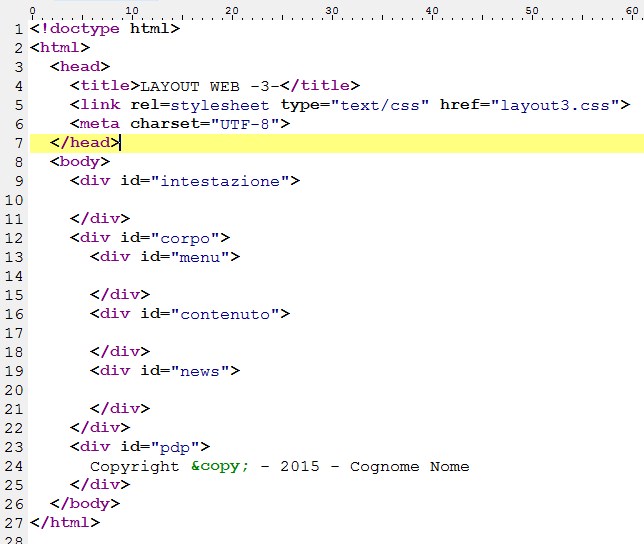
Task: Click line number 7 in the gutter
Action: pyautogui.click(x=19, y=143)
